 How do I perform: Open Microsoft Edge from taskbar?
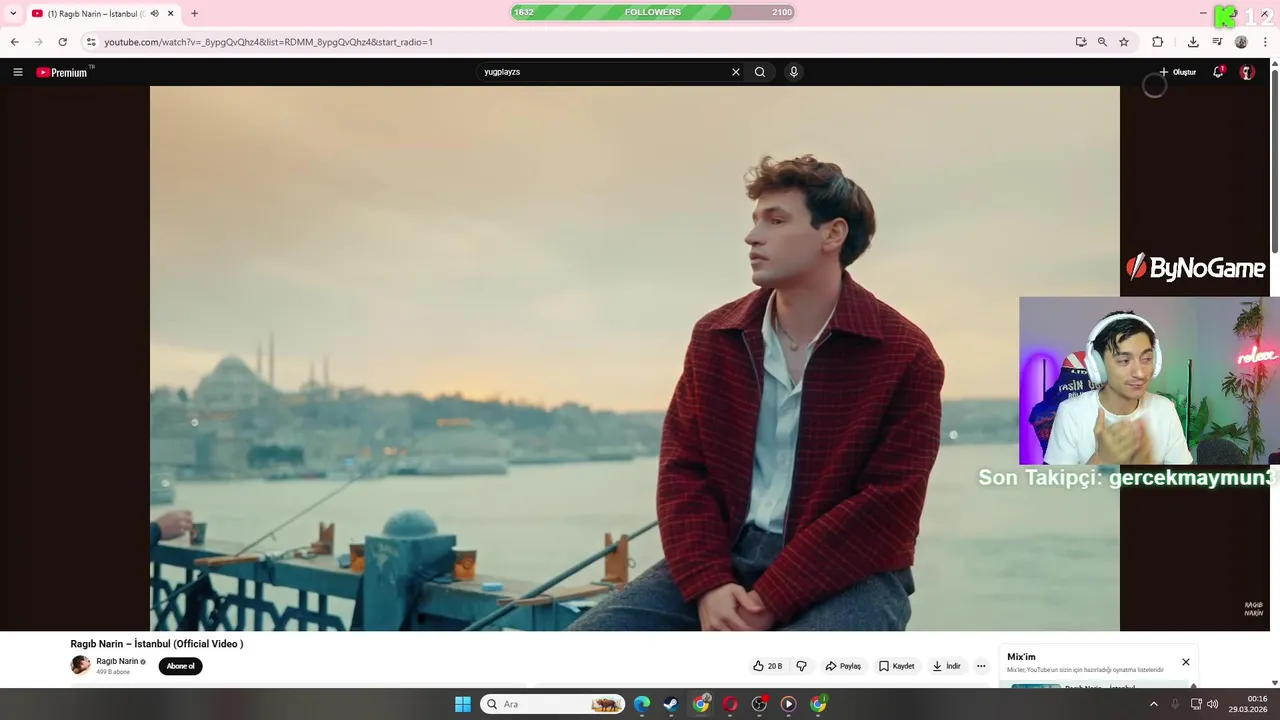click(642, 704)
